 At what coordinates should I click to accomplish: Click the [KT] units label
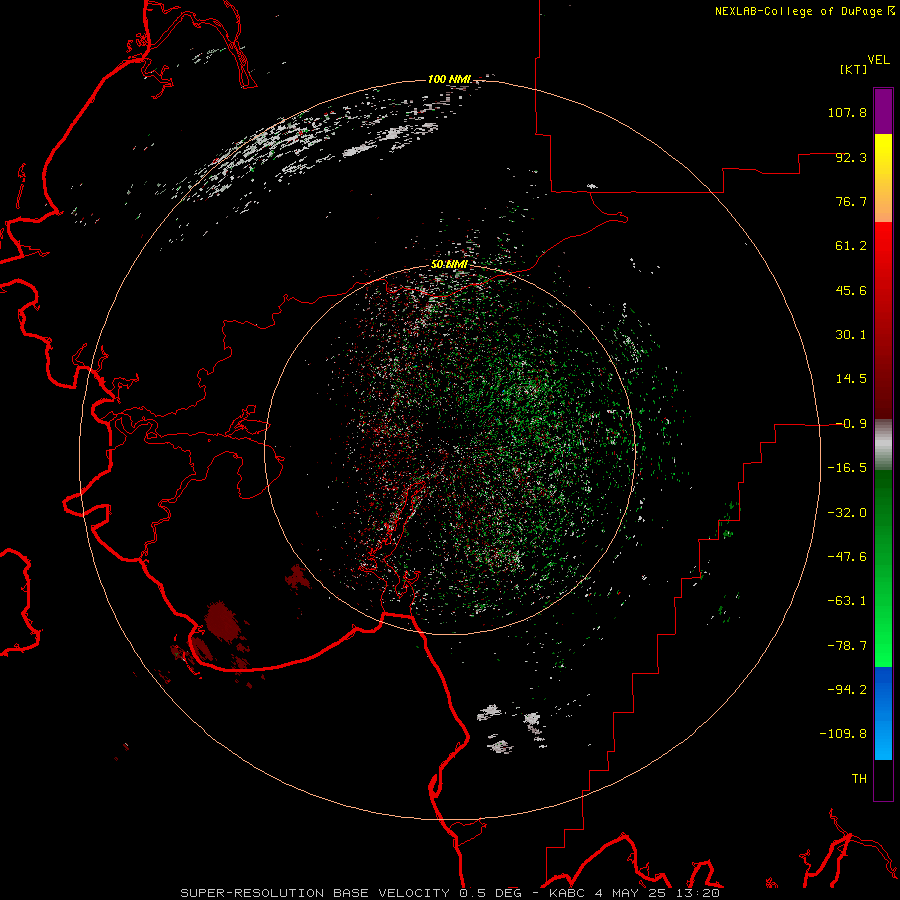pyautogui.click(x=854, y=69)
